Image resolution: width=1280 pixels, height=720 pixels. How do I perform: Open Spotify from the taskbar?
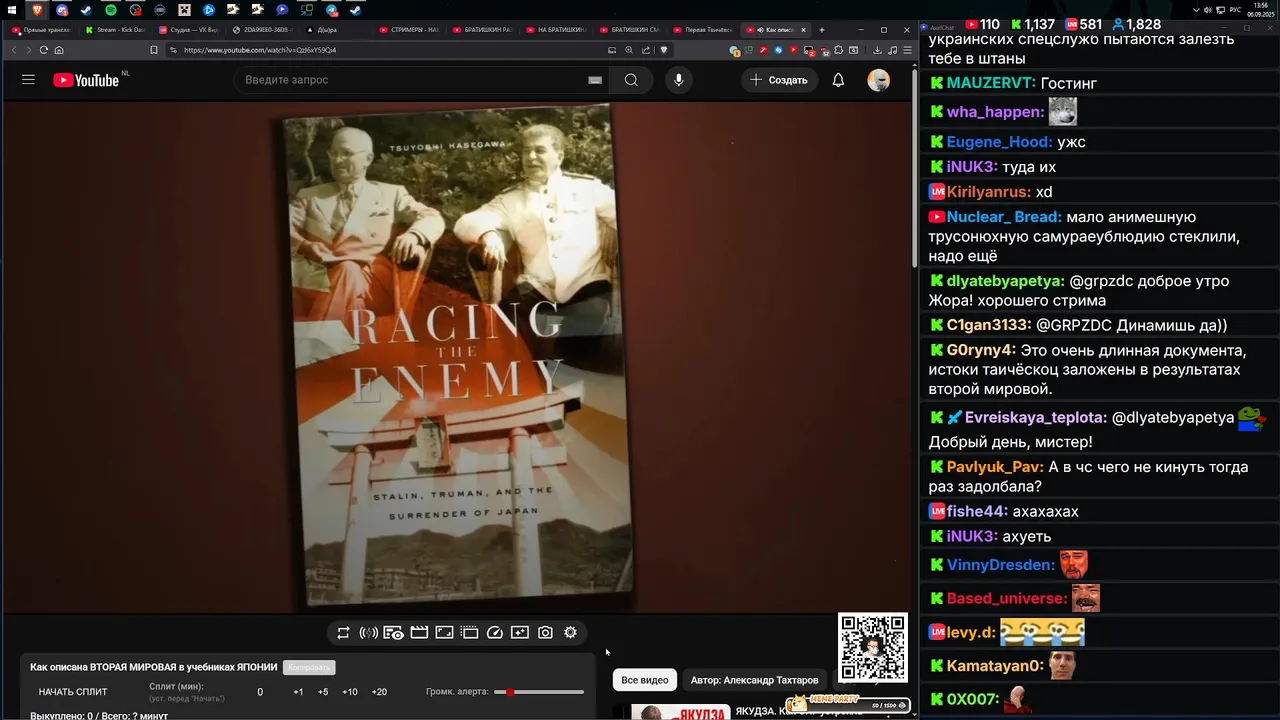tap(111, 10)
